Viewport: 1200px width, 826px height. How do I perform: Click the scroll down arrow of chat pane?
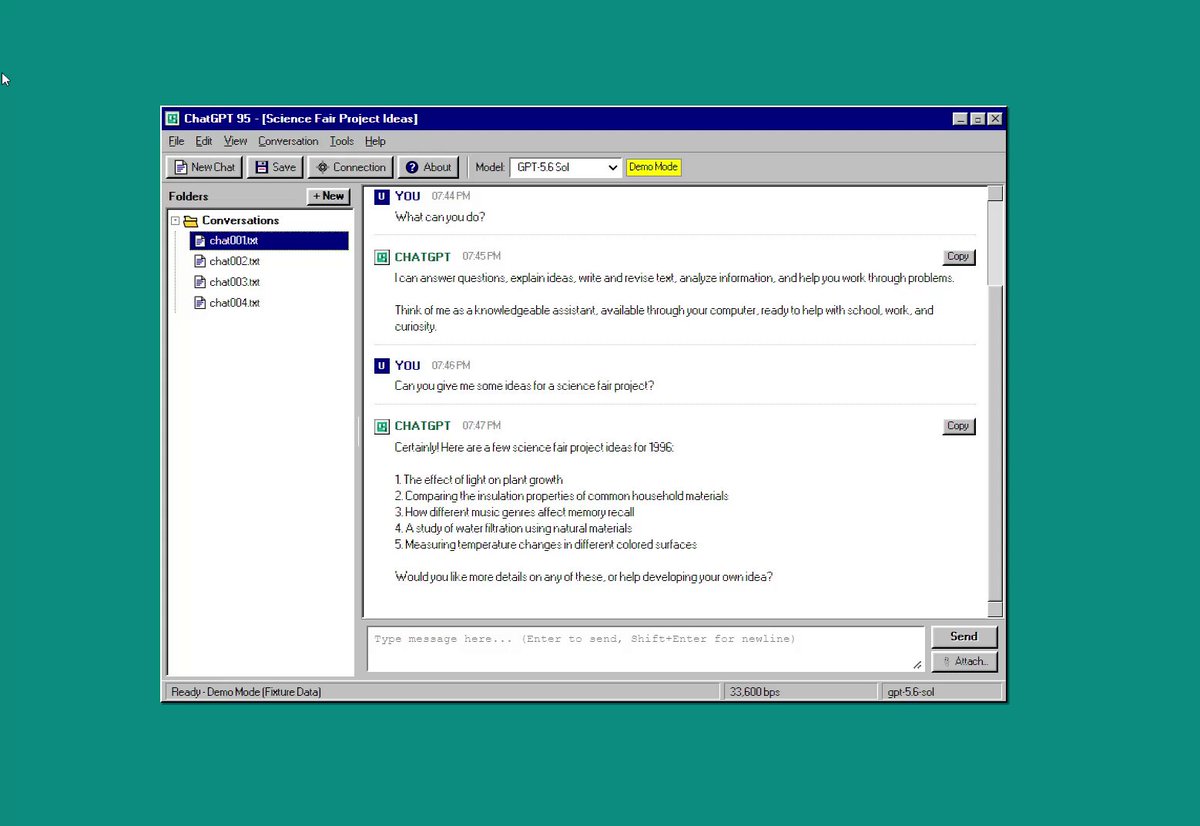click(x=995, y=609)
